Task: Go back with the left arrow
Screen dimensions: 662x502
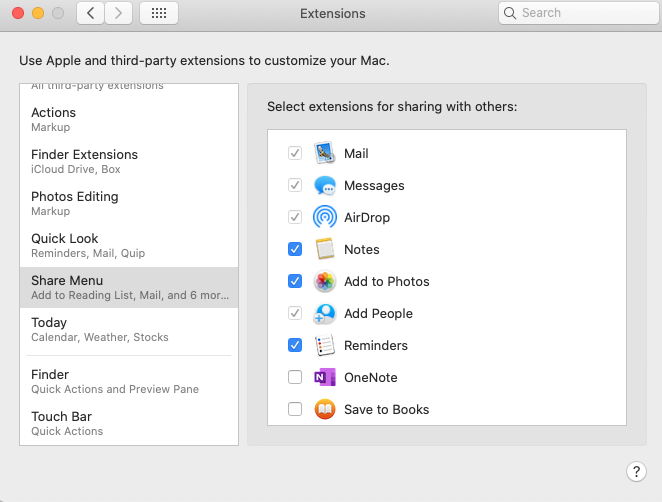Action: 90,13
